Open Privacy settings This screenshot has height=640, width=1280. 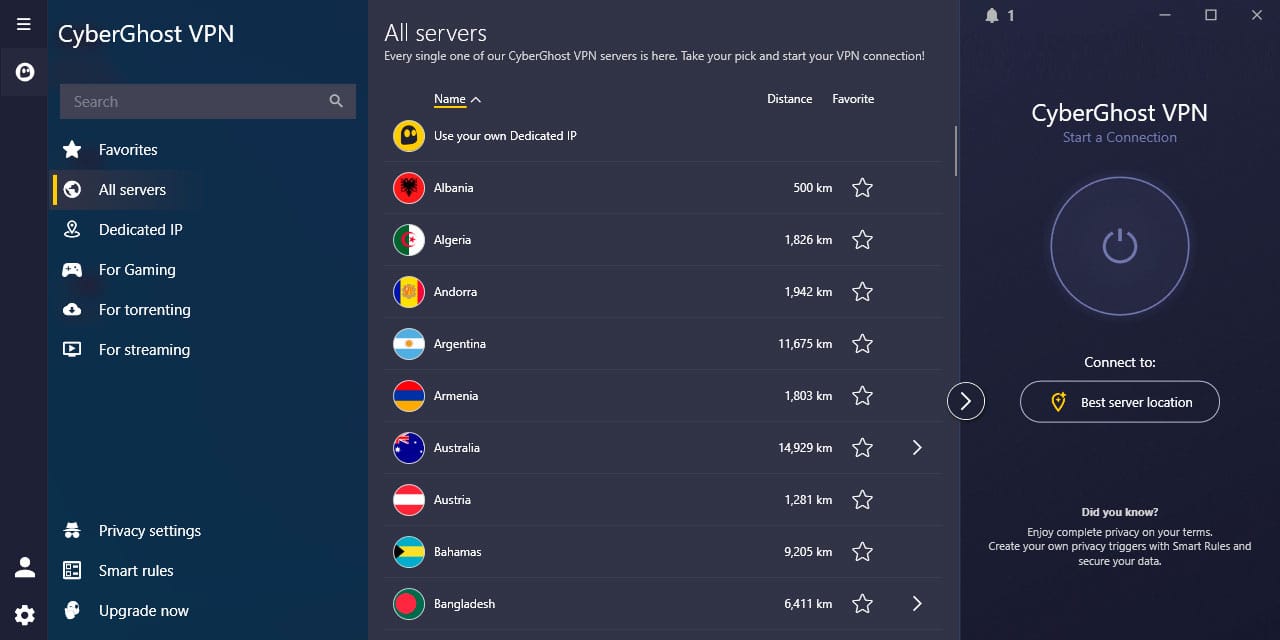148,530
